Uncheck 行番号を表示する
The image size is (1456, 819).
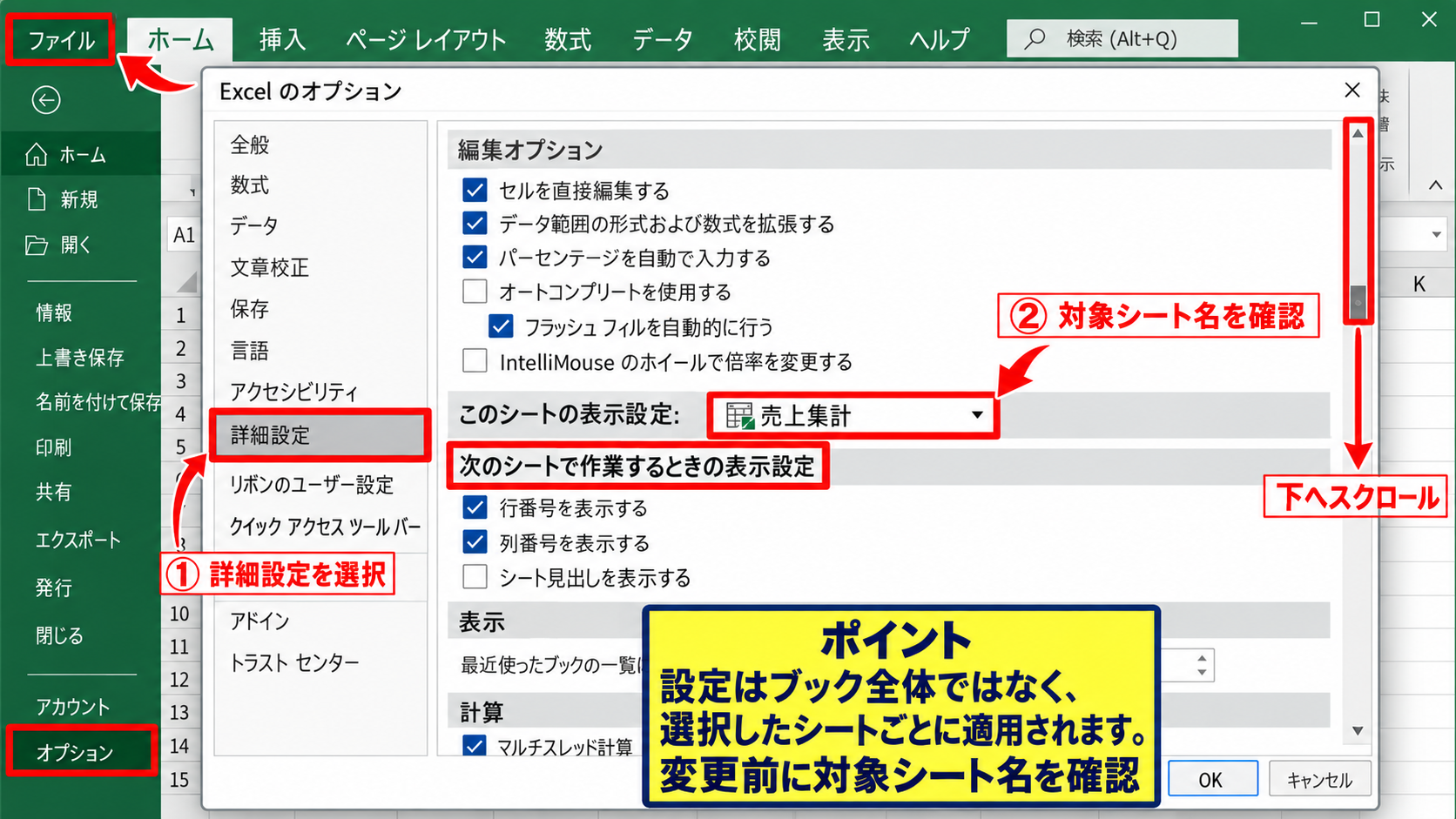pyautogui.click(x=475, y=507)
